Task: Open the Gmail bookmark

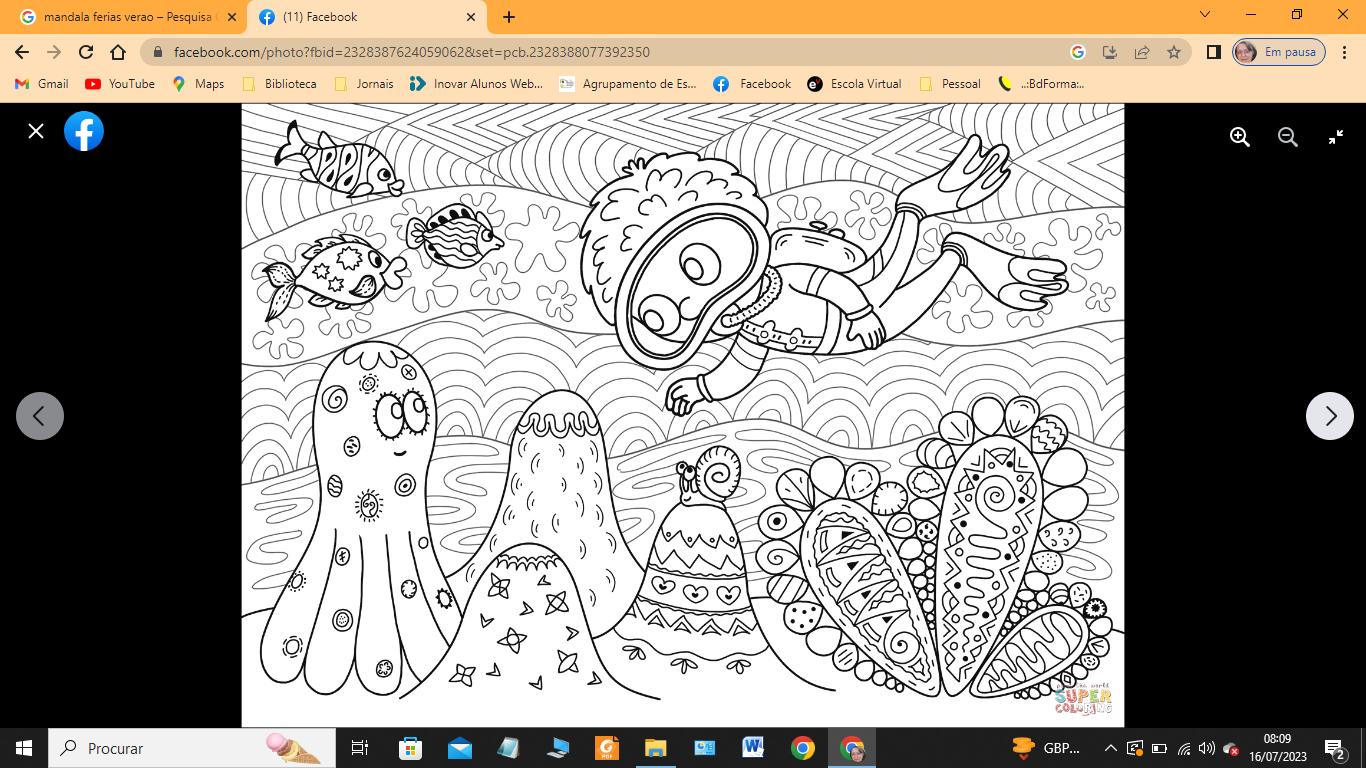Action: tap(42, 84)
